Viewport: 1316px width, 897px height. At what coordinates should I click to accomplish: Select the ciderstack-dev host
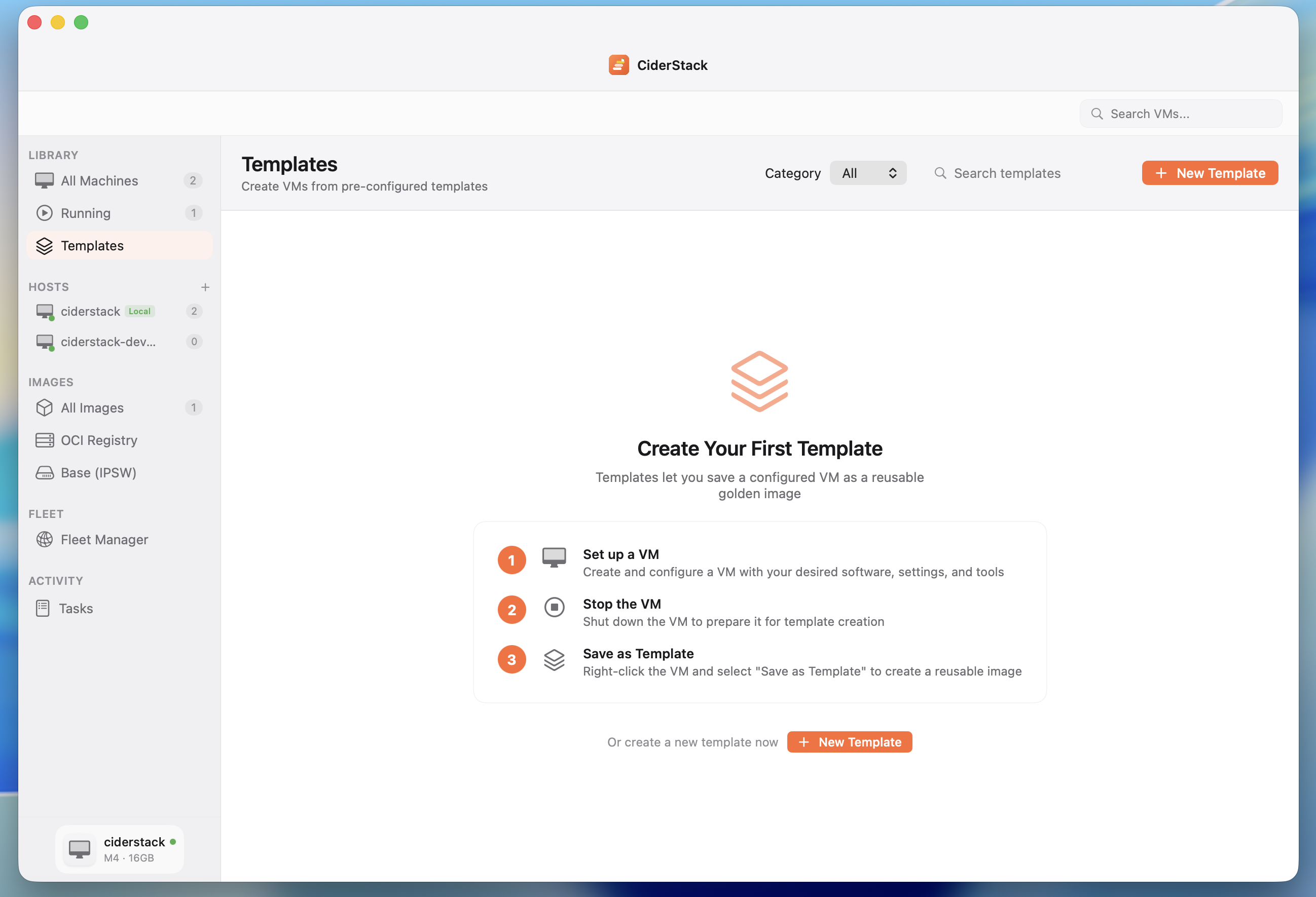[107, 341]
